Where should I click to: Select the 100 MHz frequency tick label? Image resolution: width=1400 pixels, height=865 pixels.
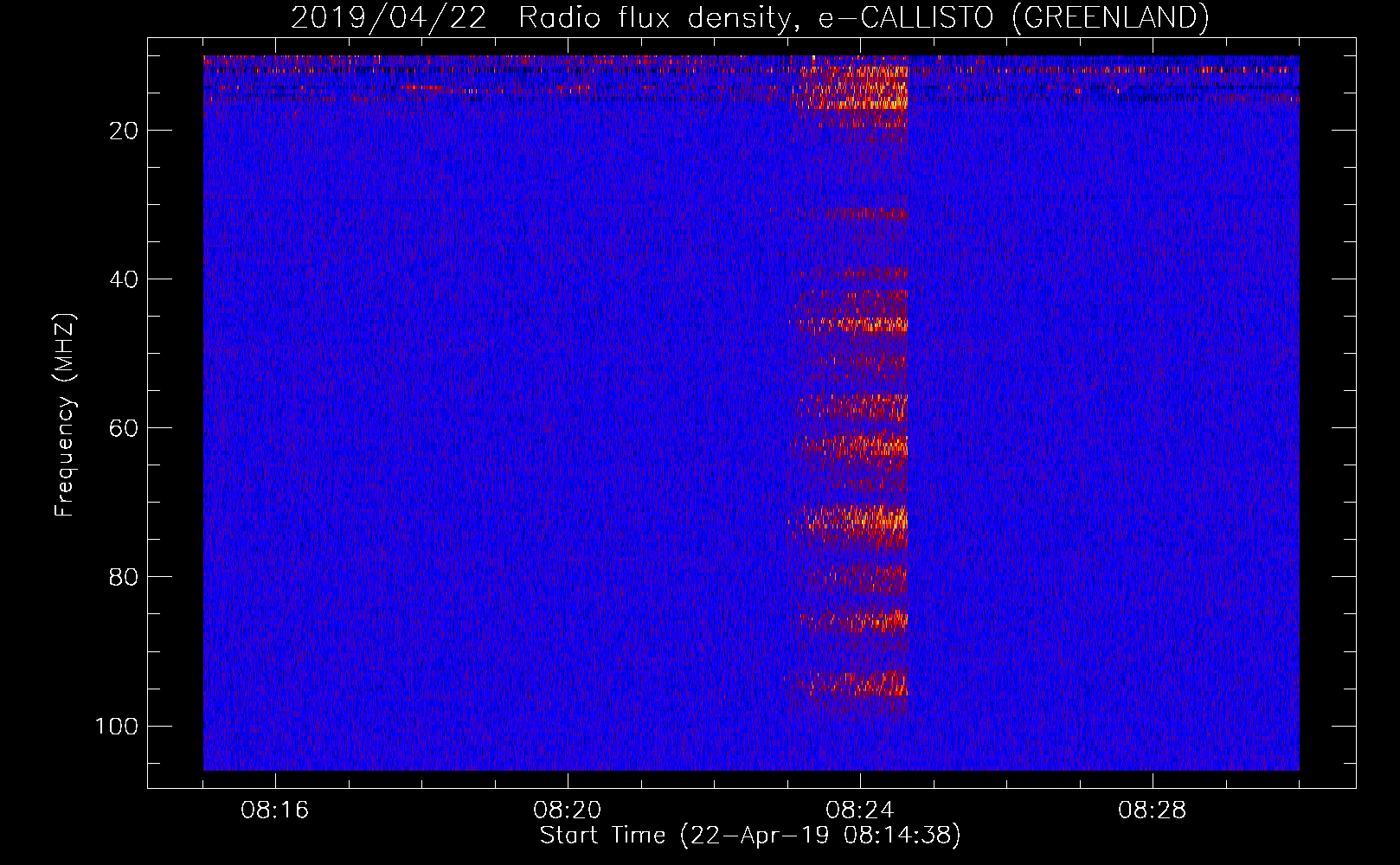point(117,726)
